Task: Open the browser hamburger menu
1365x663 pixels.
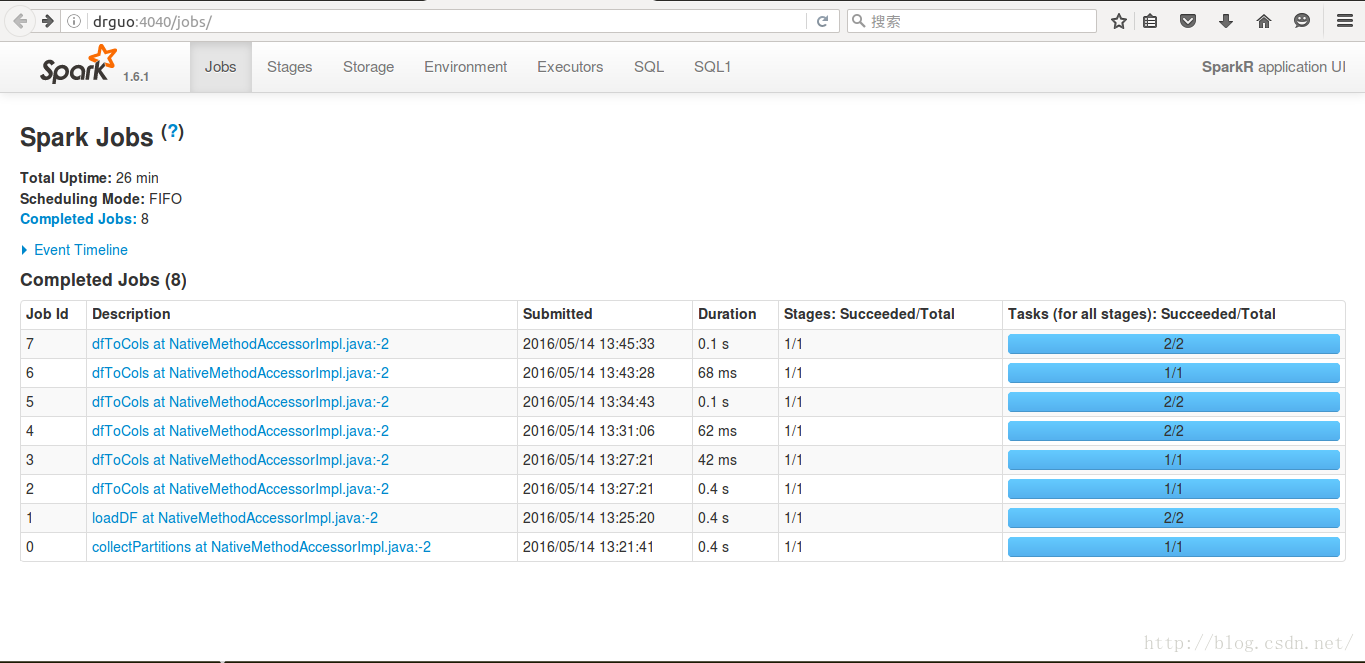Action: (x=1345, y=21)
